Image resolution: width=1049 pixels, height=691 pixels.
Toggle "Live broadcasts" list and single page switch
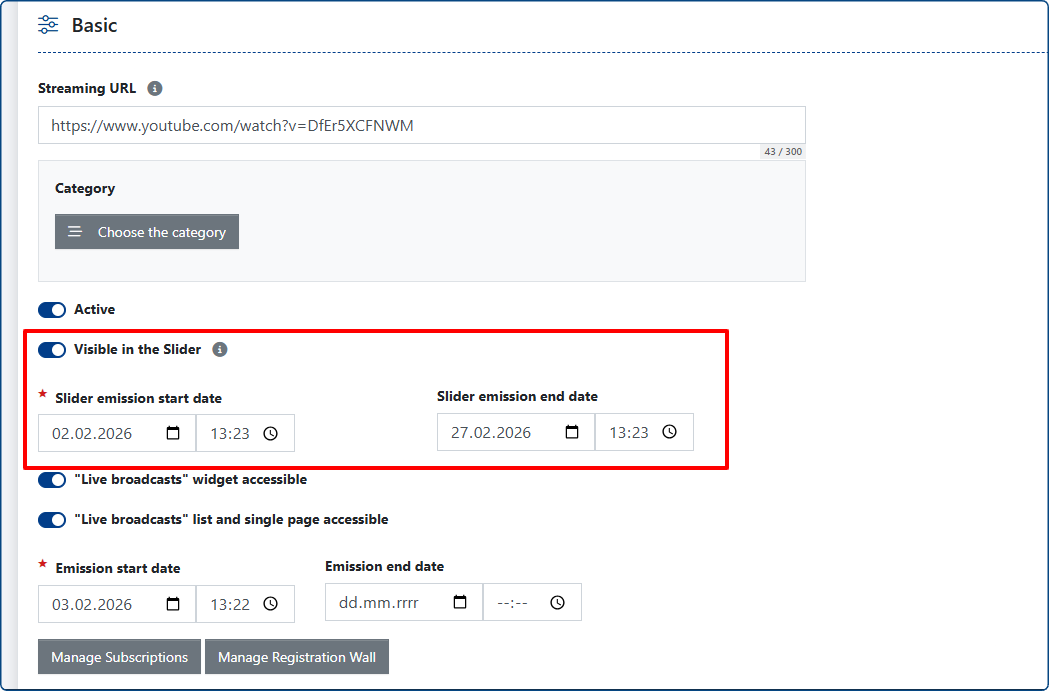(x=52, y=520)
